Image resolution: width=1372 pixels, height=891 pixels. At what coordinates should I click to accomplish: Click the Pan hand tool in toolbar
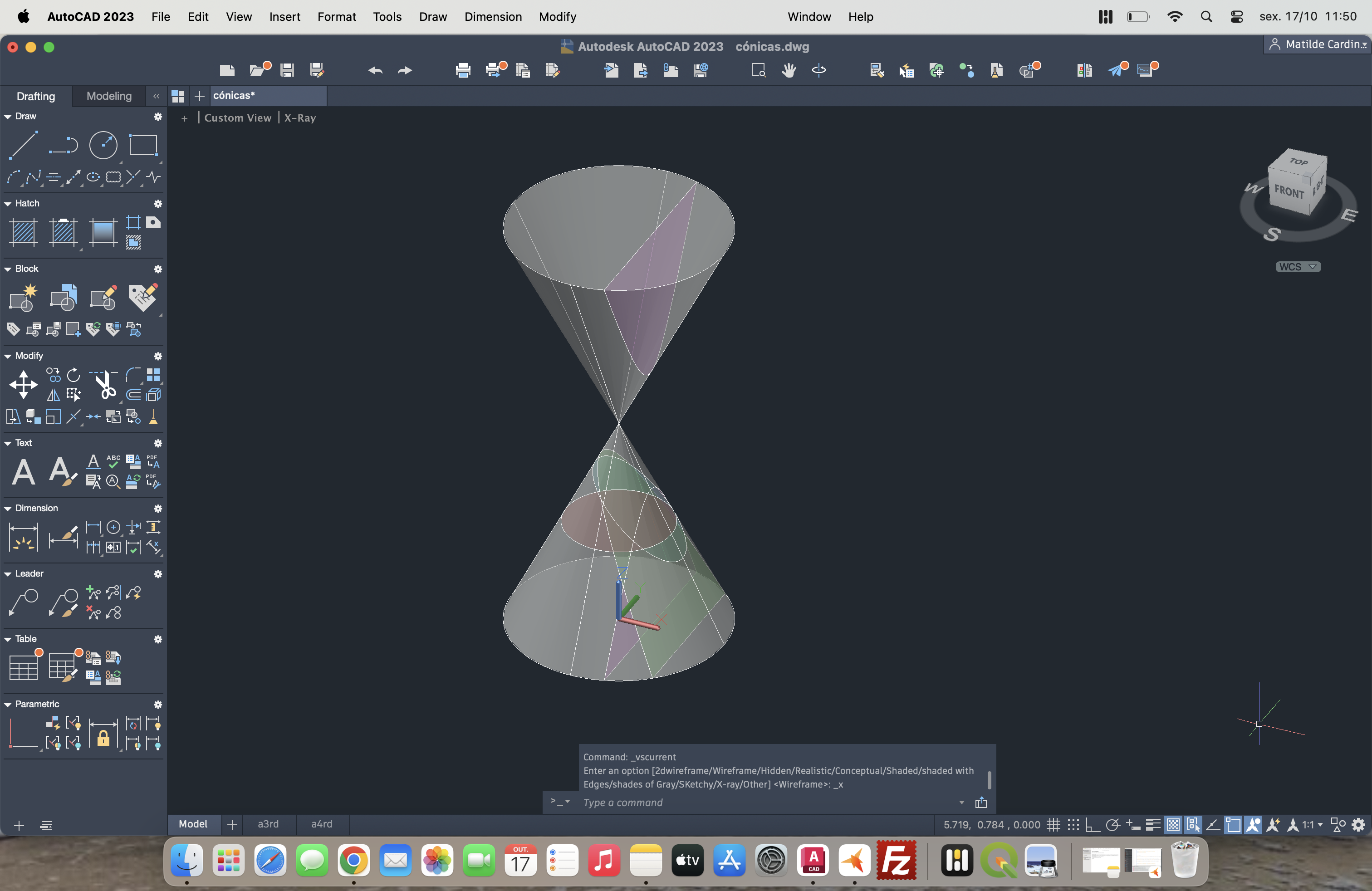(x=788, y=70)
